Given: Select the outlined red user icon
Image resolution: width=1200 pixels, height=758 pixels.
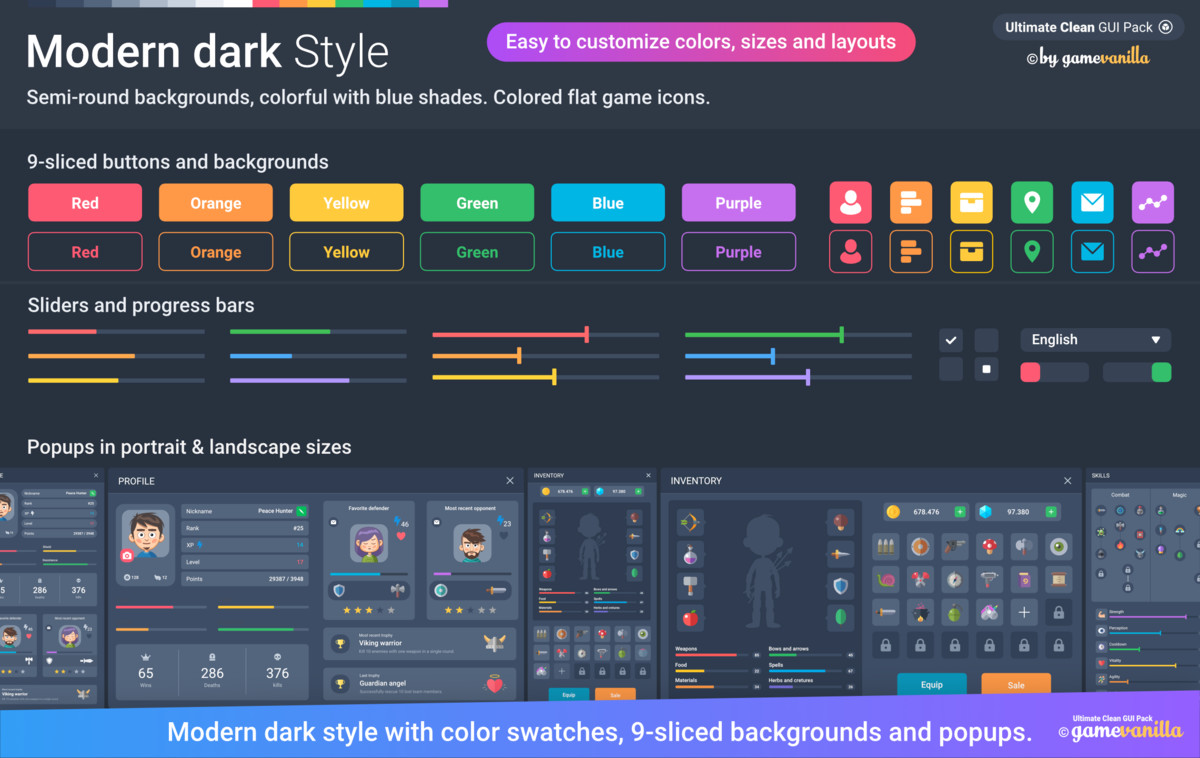Looking at the screenshot, I should tap(851, 251).
